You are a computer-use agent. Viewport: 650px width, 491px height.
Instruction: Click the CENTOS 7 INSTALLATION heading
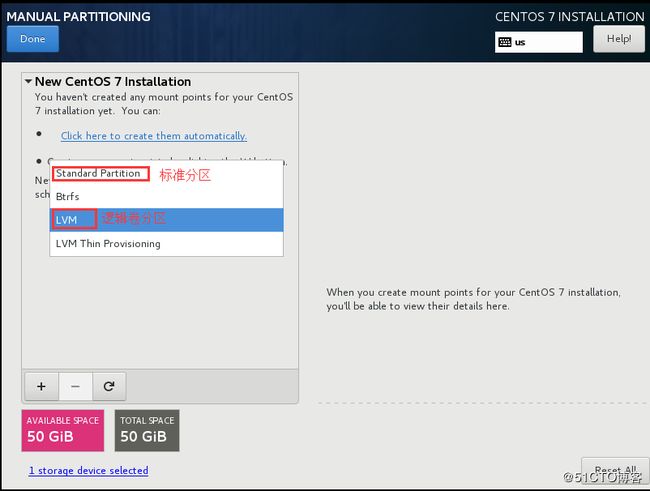(570, 17)
